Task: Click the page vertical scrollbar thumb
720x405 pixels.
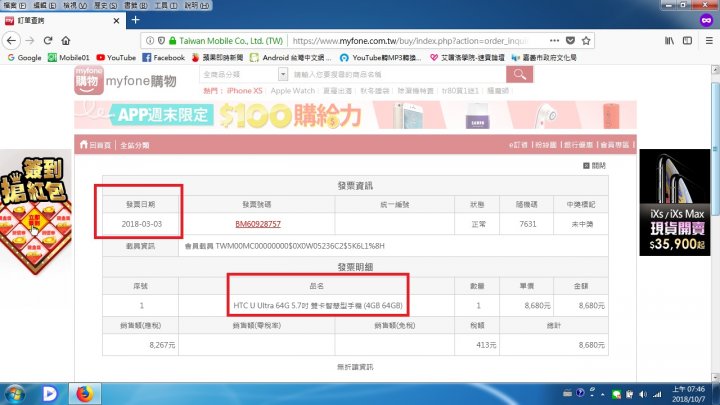Action: (715, 149)
